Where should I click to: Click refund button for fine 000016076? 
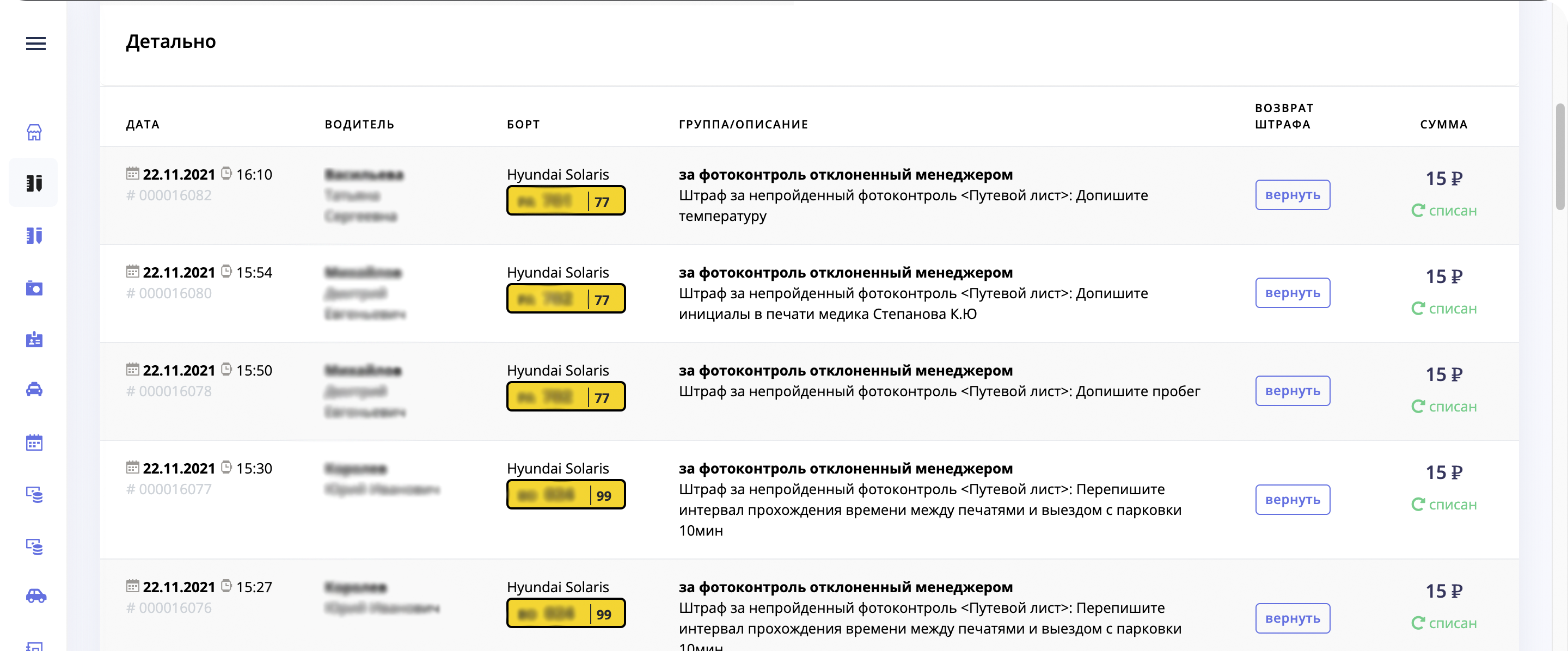click(x=1293, y=618)
